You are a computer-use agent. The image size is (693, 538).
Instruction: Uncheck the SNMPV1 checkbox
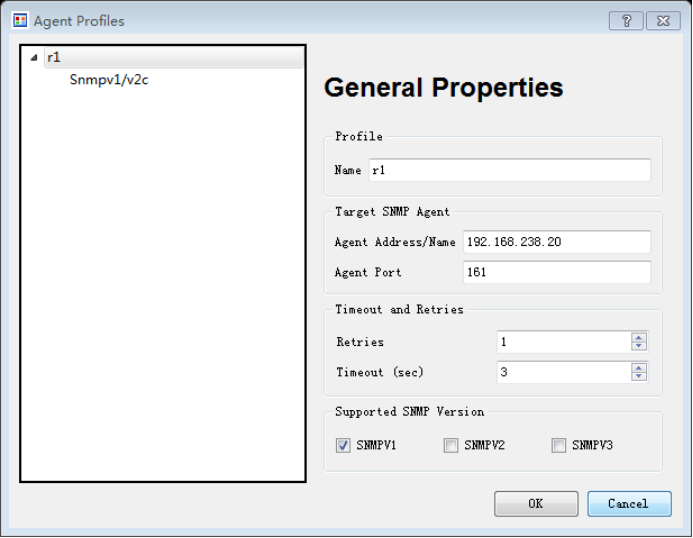[x=343, y=445]
